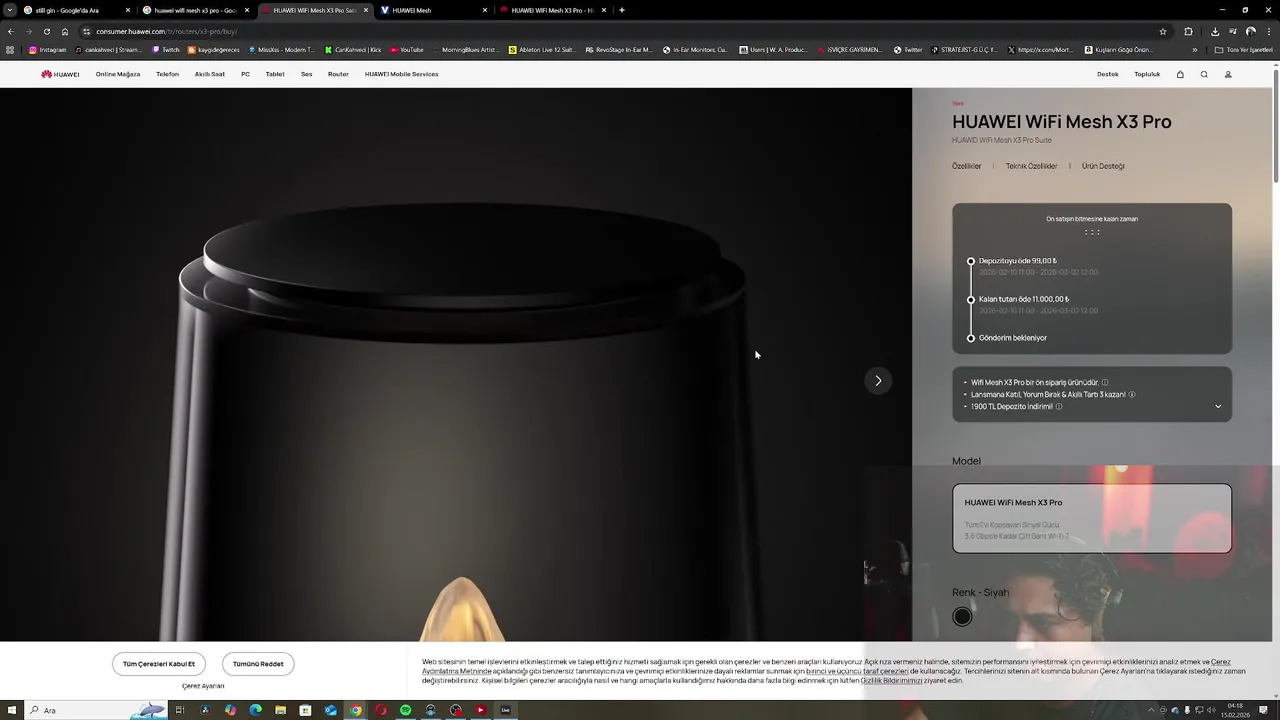Select the 'HUAWEI WiFi Mesh X3 Pro' model card

1092,518
